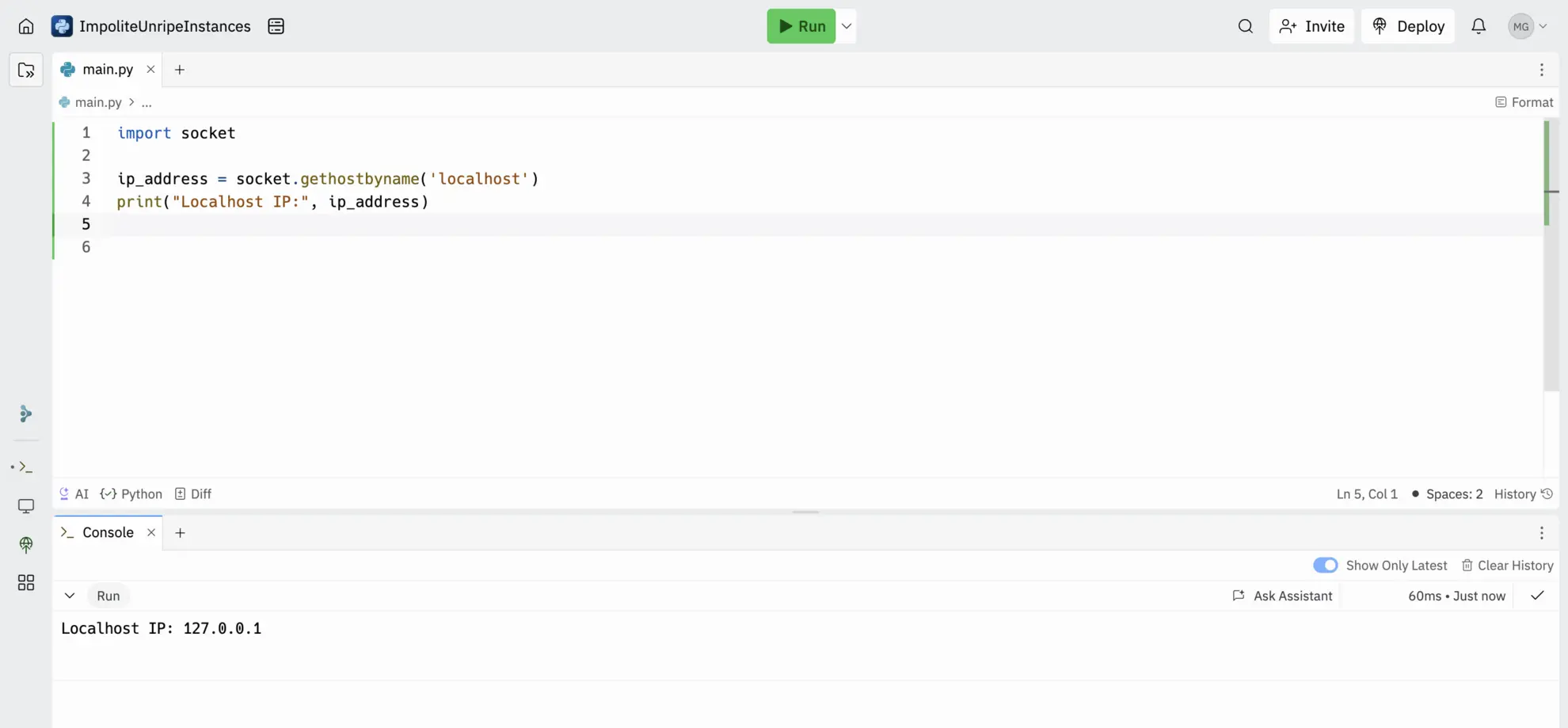Expand the breadcrumb ellipsis
Screen dimensions: 1568x728
click(x=147, y=102)
